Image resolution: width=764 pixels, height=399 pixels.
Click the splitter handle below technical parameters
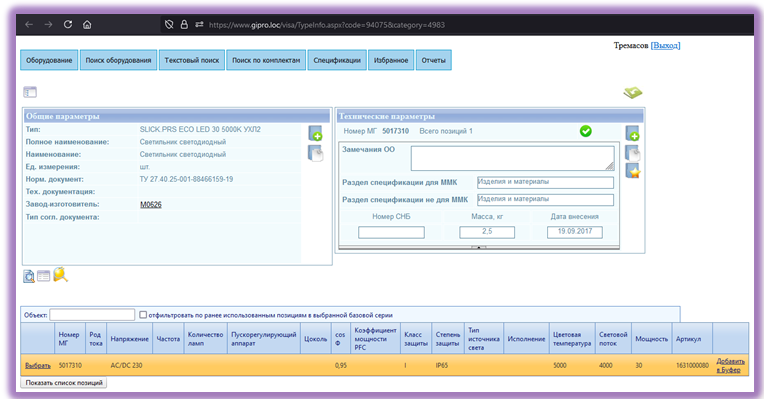[x=479, y=247]
